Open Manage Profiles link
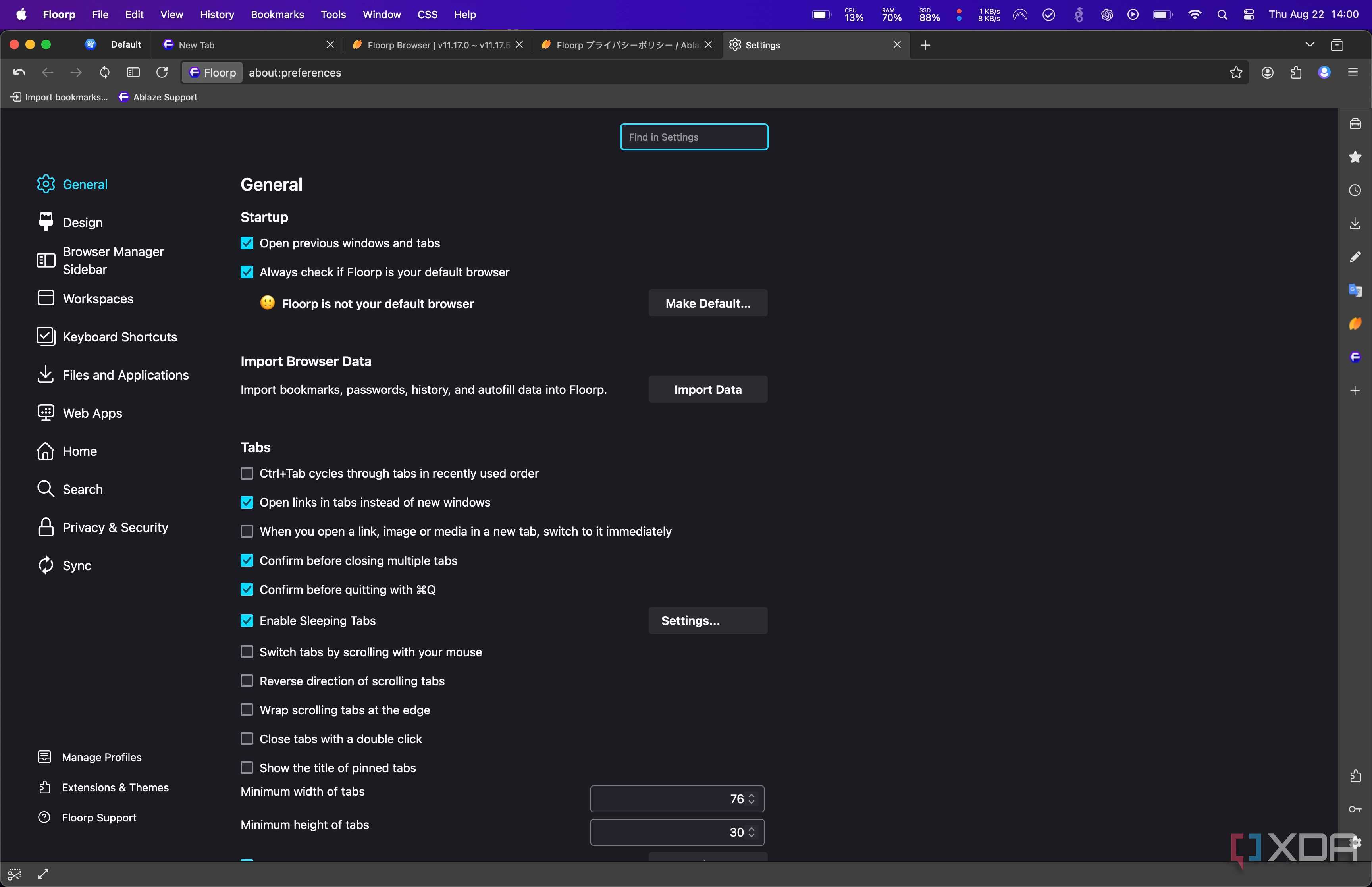 click(91, 757)
